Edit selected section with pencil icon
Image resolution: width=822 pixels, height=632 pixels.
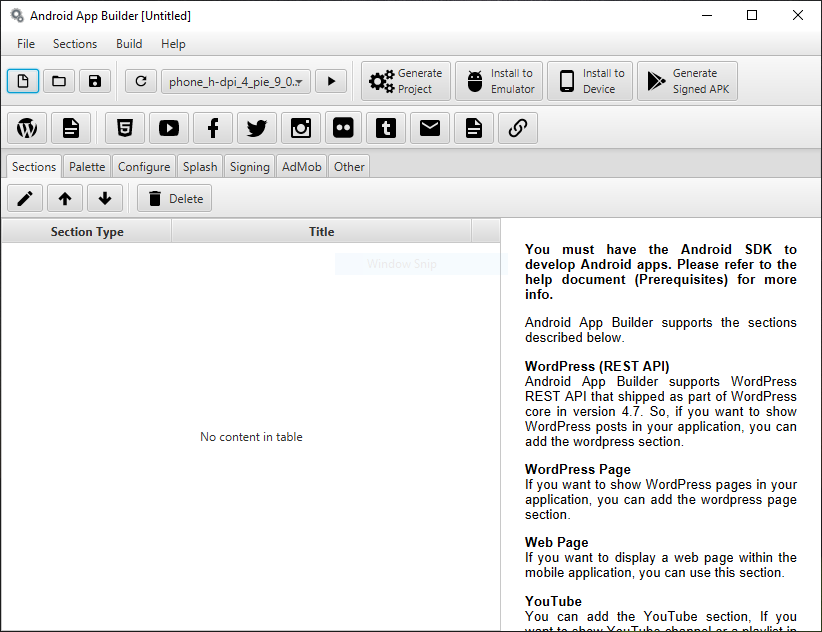[x=25, y=199]
